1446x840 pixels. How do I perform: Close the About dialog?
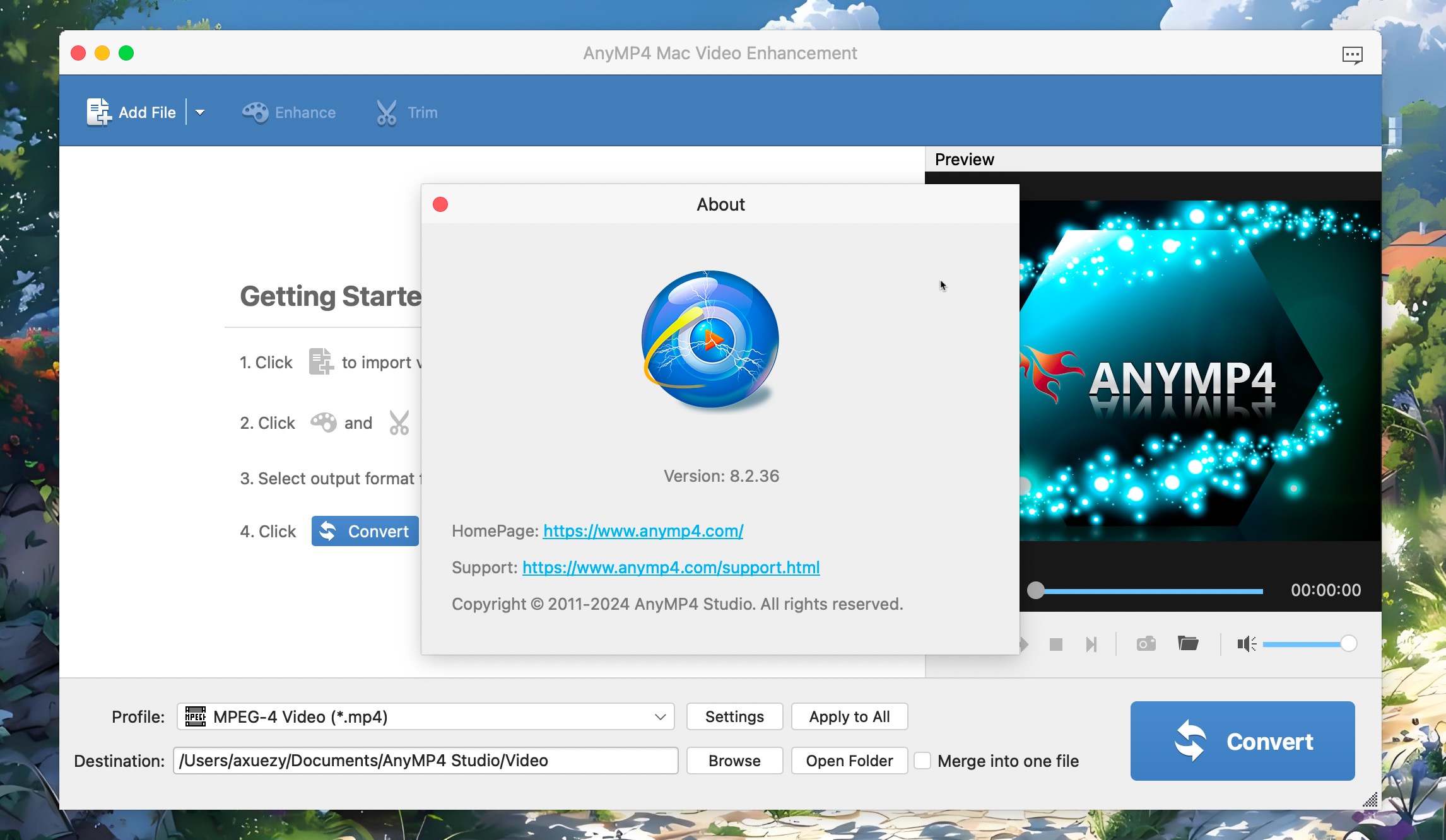[440, 204]
